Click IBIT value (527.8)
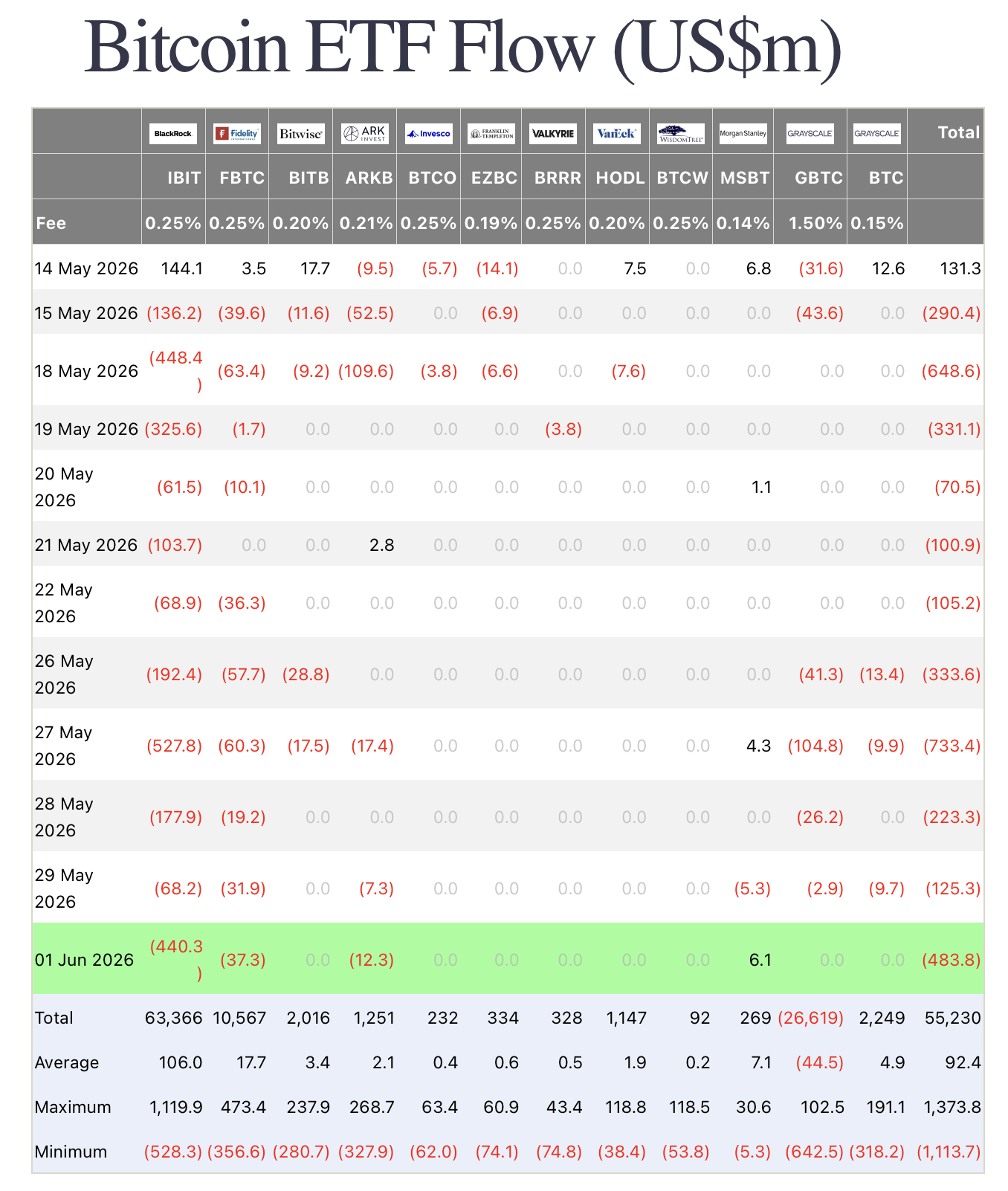Screen dimensions: 1008x1191 (x=175, y=746)
